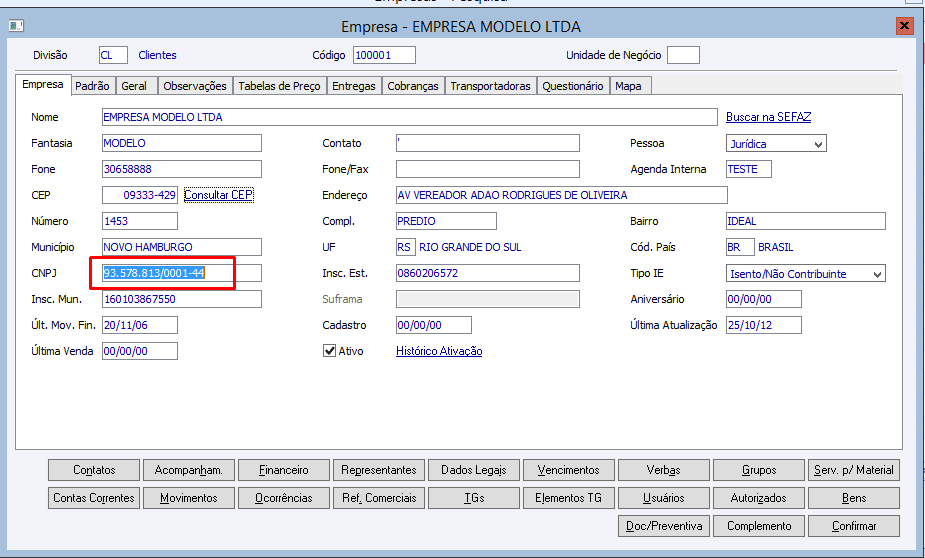Click the window system icon in title bar
This screenshot has height=558, width=925.
click(16, 26)
